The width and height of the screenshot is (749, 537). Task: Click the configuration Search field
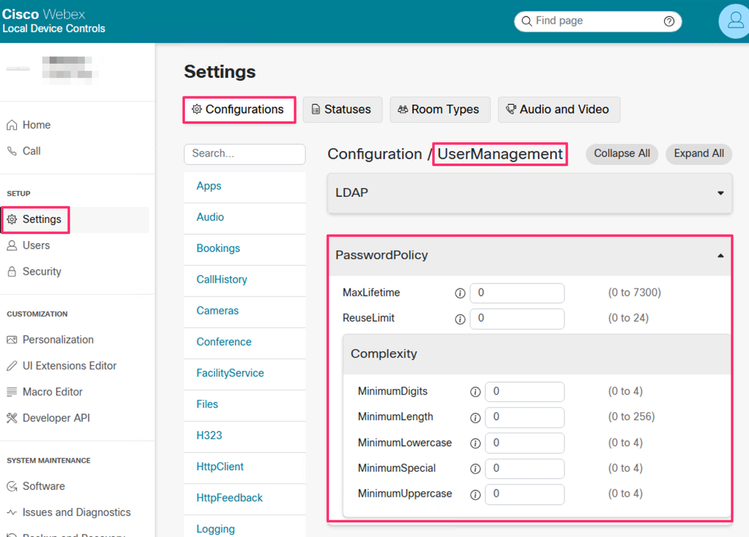pyautogui.click(x=245, y=154)
